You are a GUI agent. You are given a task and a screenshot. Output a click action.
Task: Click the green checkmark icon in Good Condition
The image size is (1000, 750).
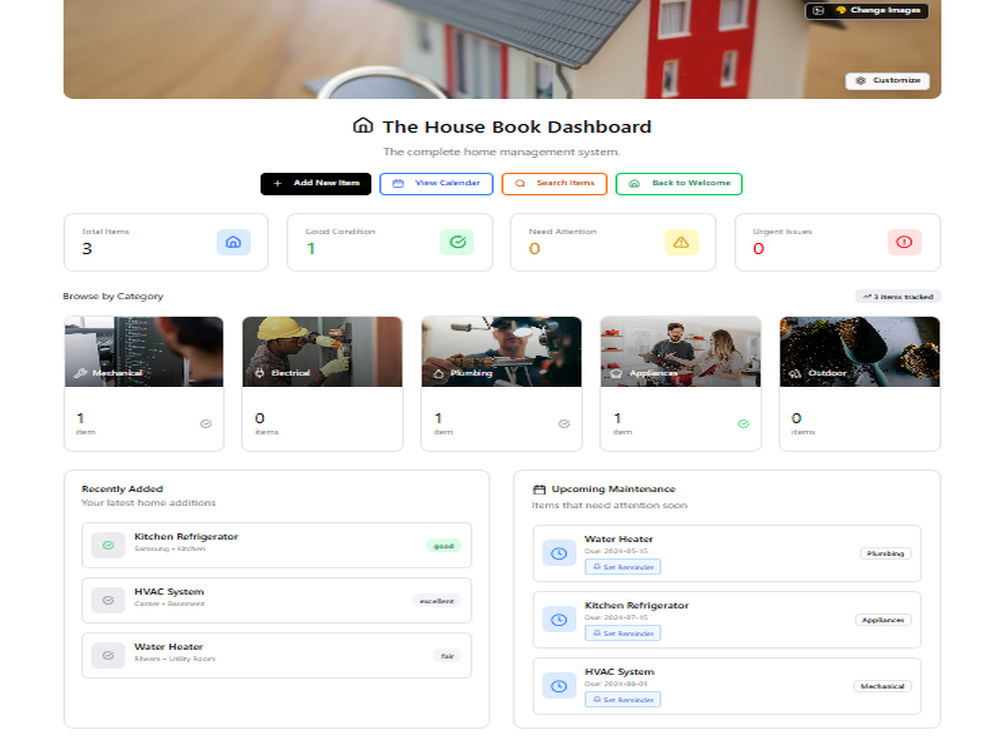457,242
